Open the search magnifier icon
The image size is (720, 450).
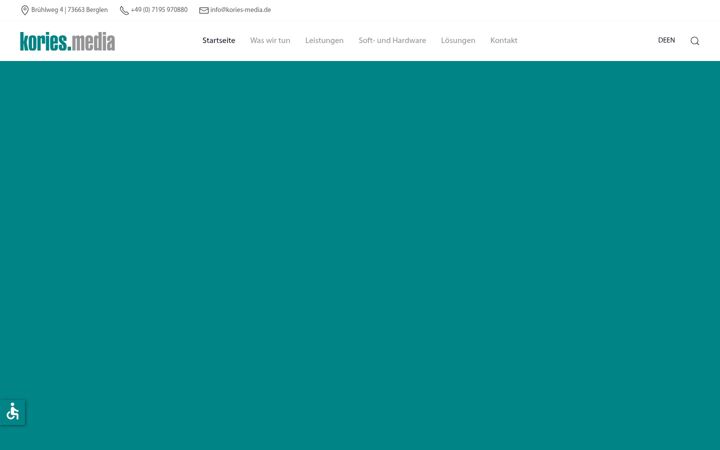click(x=695, y=41)
